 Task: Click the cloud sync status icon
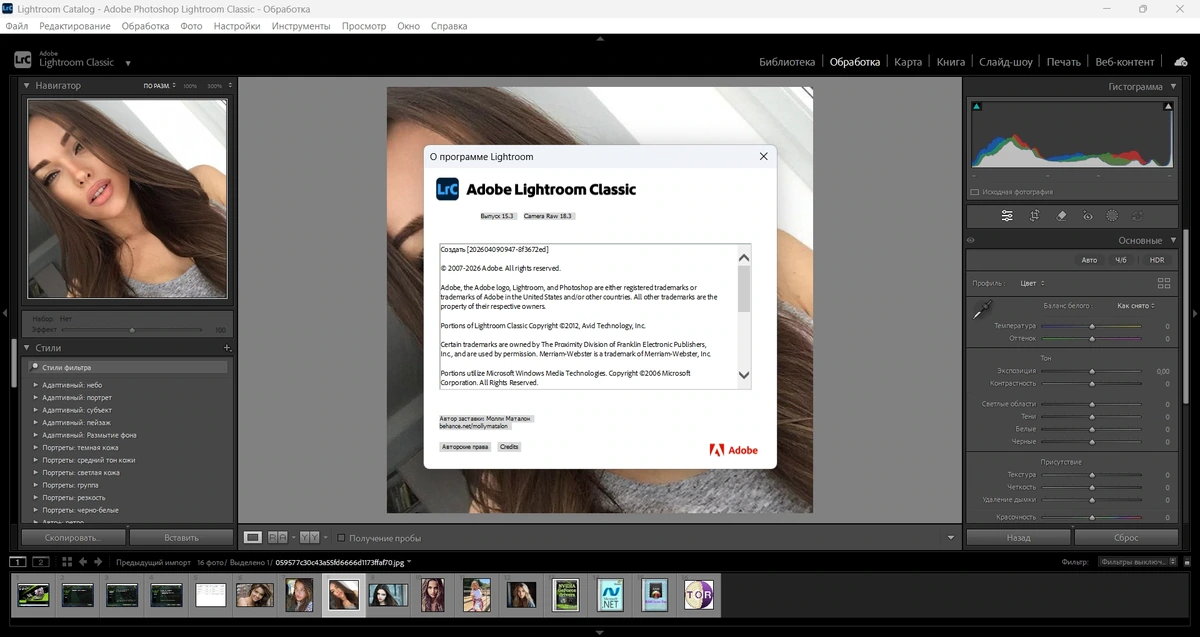pos(1181,61)
